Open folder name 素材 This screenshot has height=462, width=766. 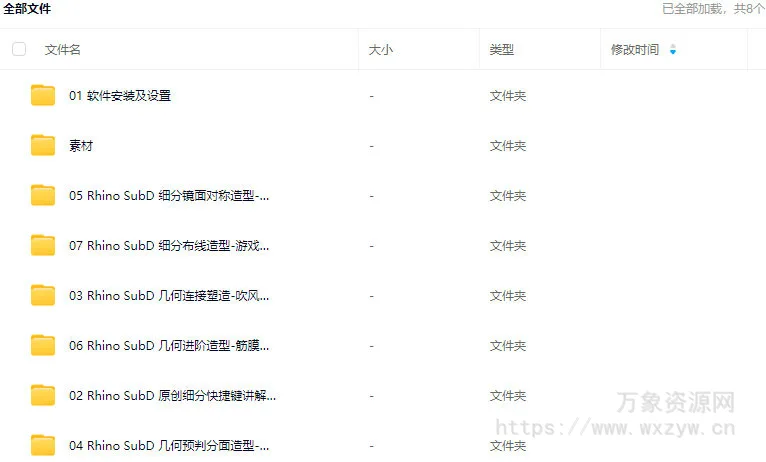pyautogui.click(x=81, y=146)
